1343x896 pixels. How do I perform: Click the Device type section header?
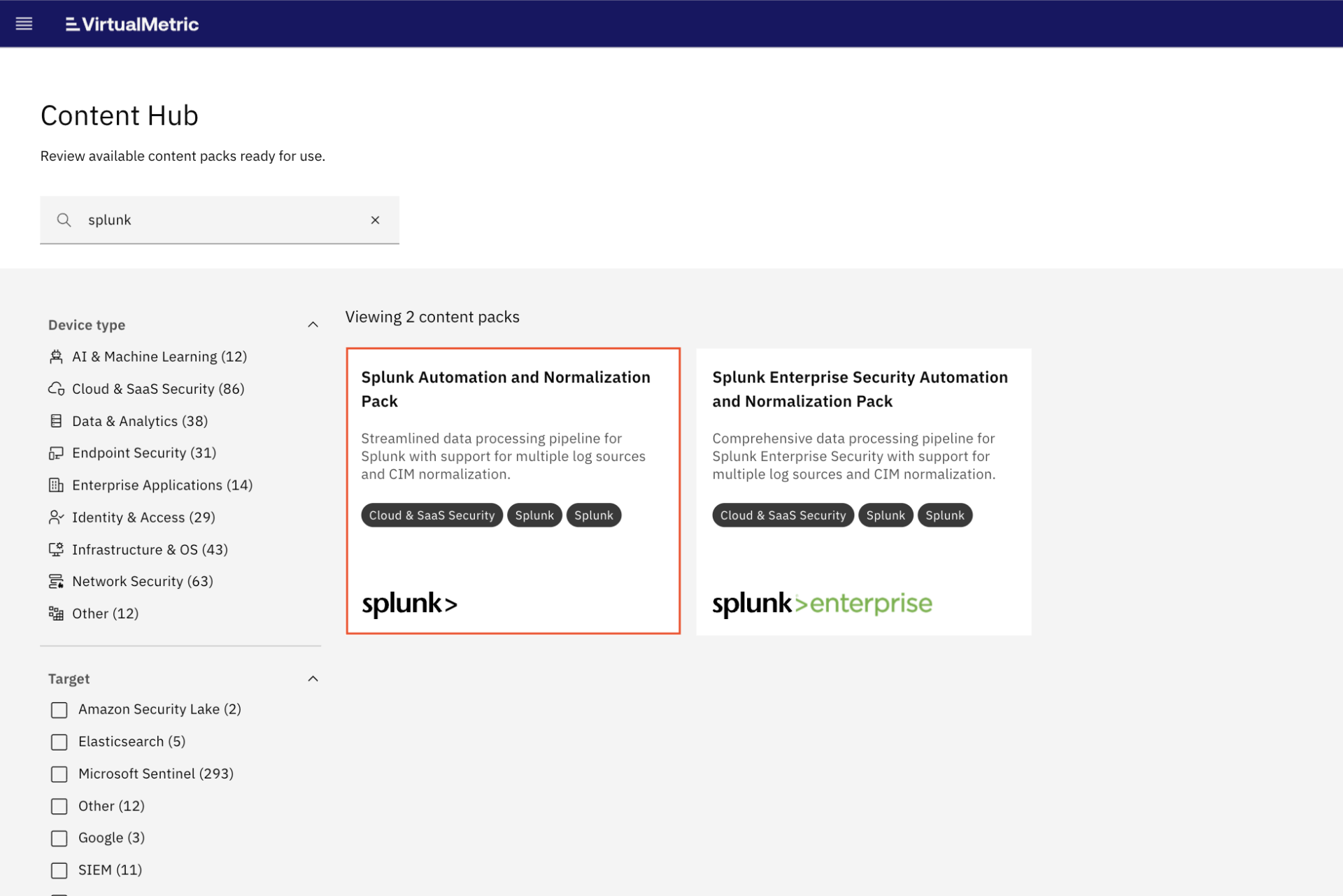pyautogui.click(x=87, y=325)
